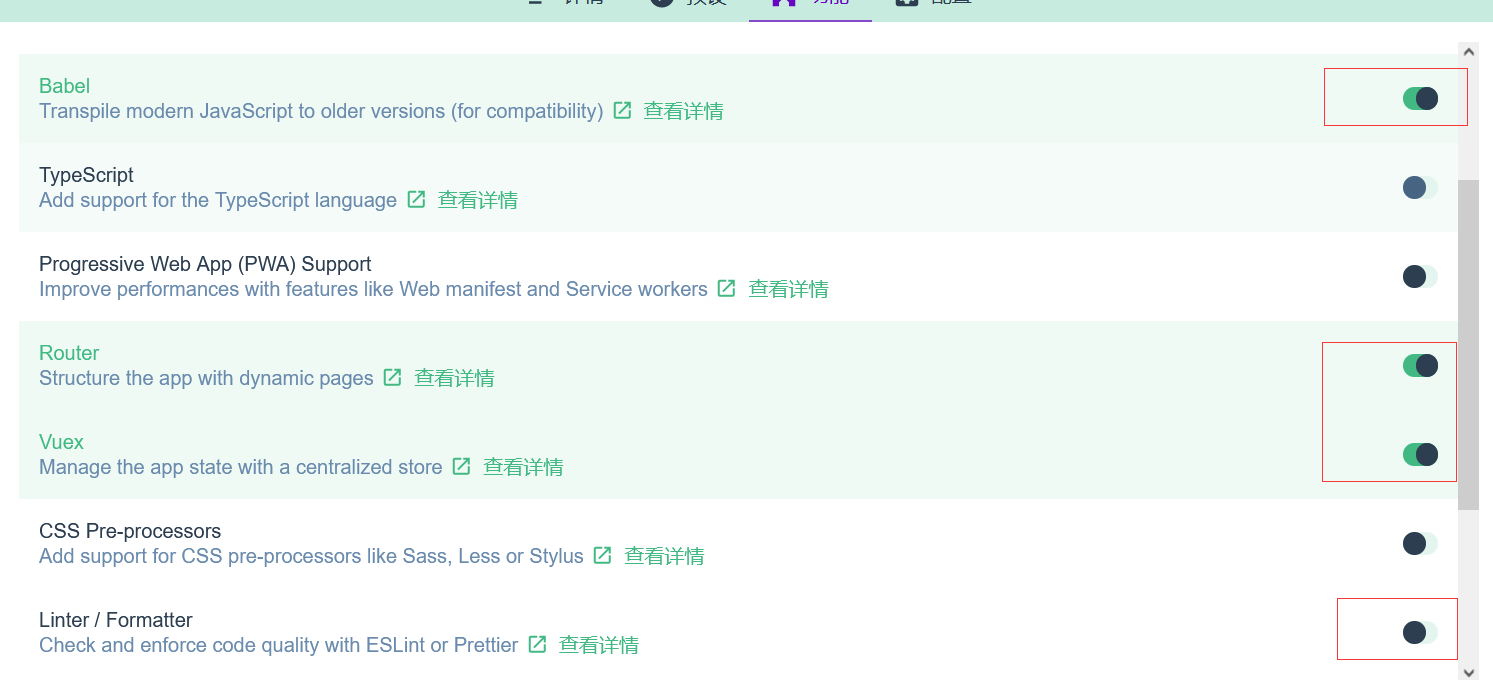This screenshot has height=680, width=1493.
Task: Open external link icon in Babel row
Action: pyautogui.click(x=622, y=110)
